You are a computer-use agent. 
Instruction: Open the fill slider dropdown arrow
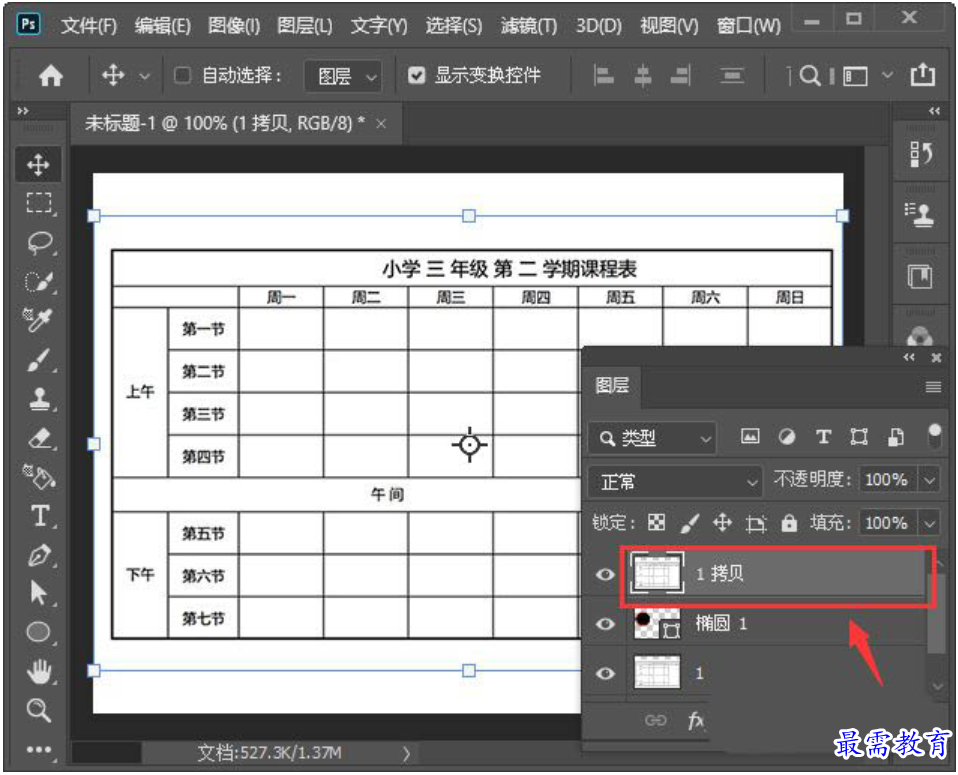[x=929, y=523]
